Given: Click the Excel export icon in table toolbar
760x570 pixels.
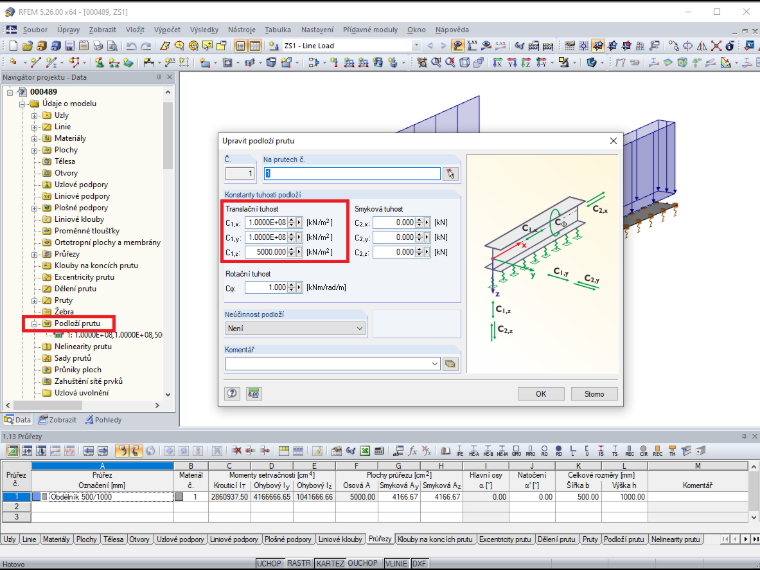Looking at the screenshot, I should 364,451.
